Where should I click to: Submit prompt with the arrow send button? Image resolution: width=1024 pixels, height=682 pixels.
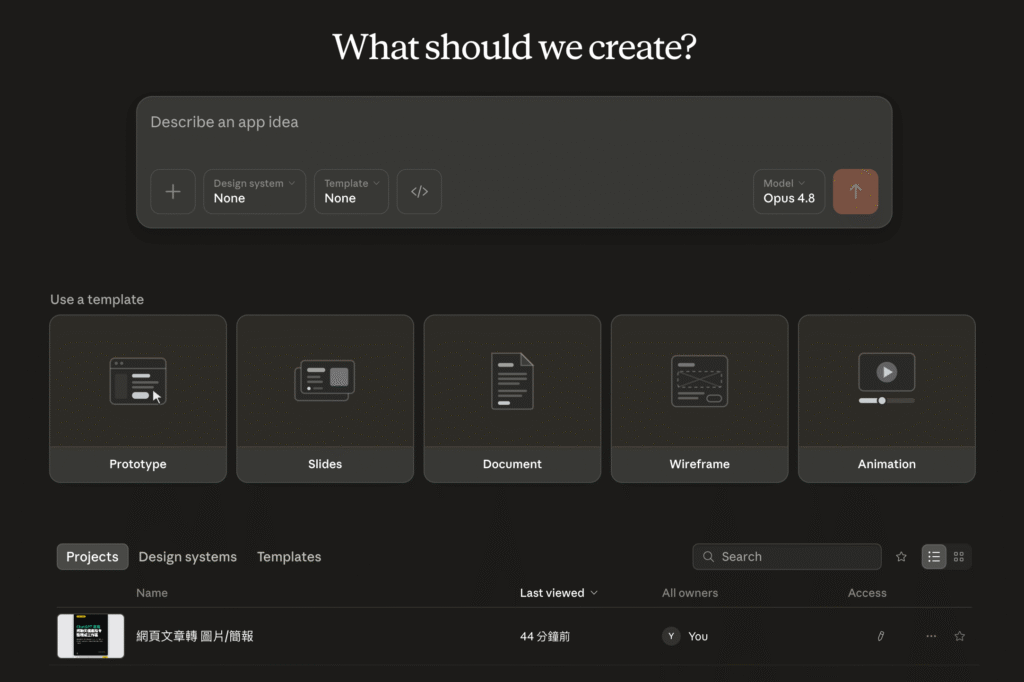click(x=856, y=191)
